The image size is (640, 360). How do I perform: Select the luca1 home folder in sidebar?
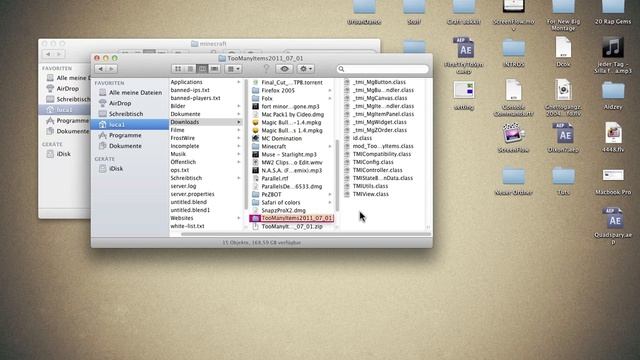point(130,124)
